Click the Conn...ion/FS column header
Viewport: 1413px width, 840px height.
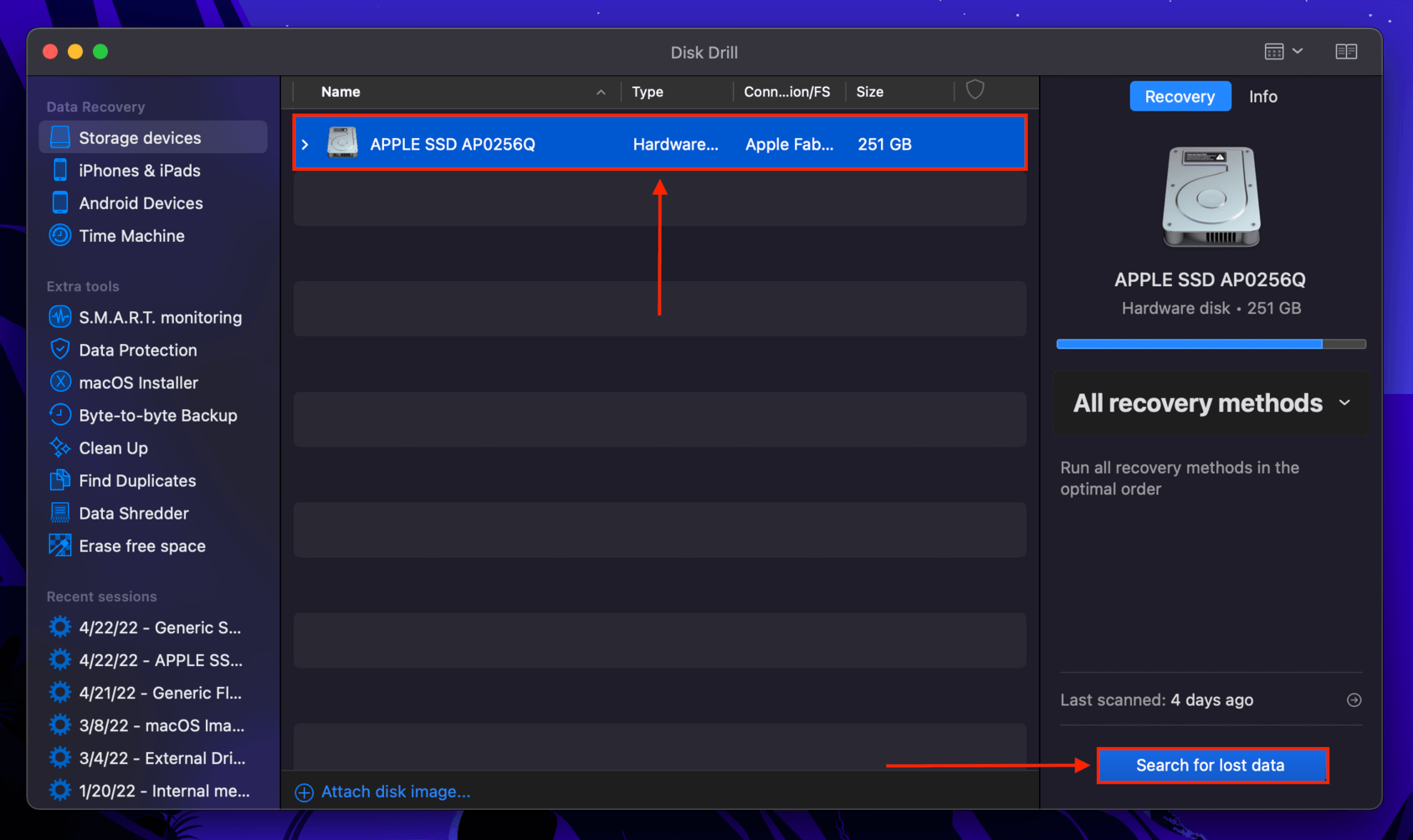click(787, 91)
